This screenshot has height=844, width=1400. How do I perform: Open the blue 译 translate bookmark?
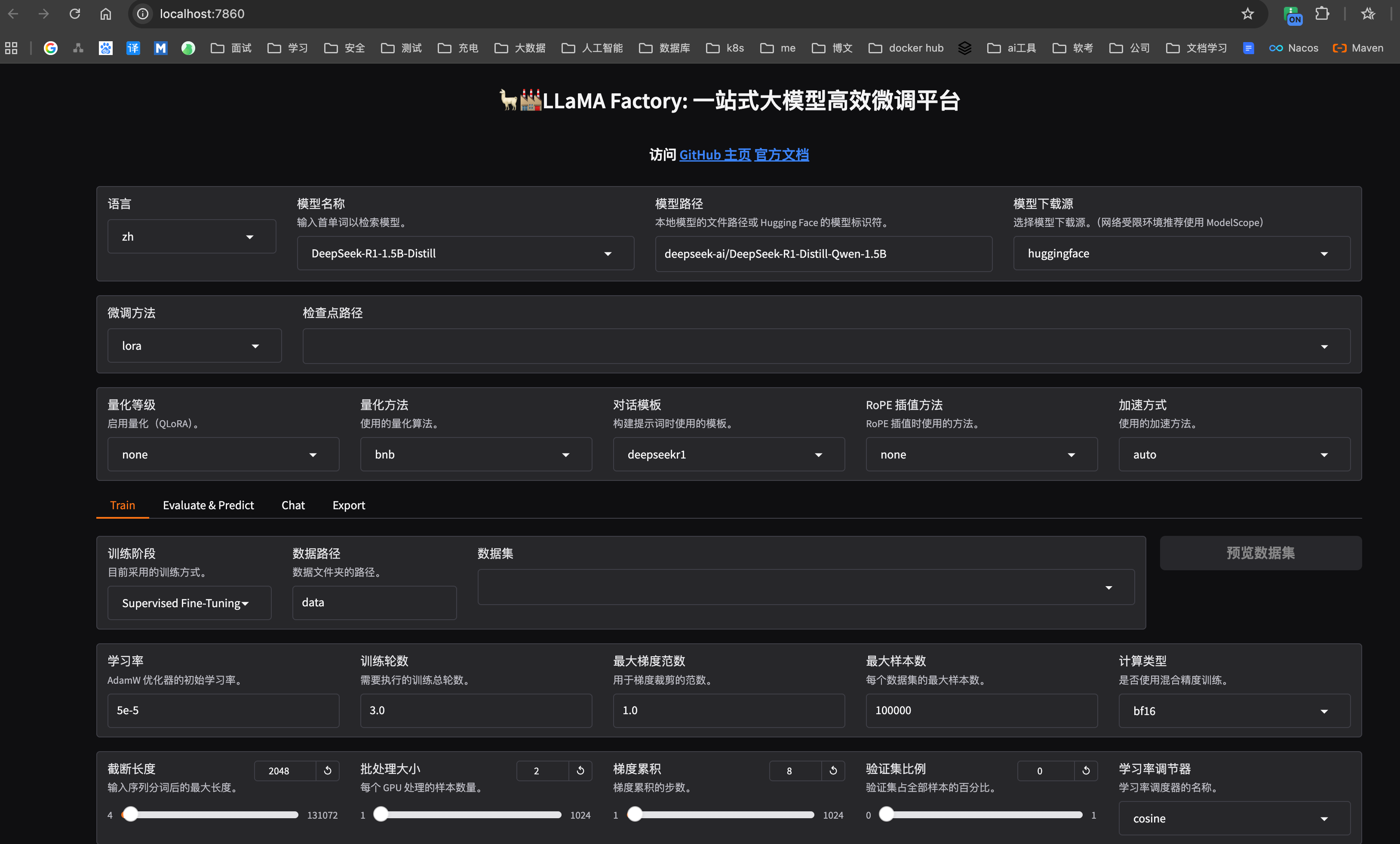point(133,48)
